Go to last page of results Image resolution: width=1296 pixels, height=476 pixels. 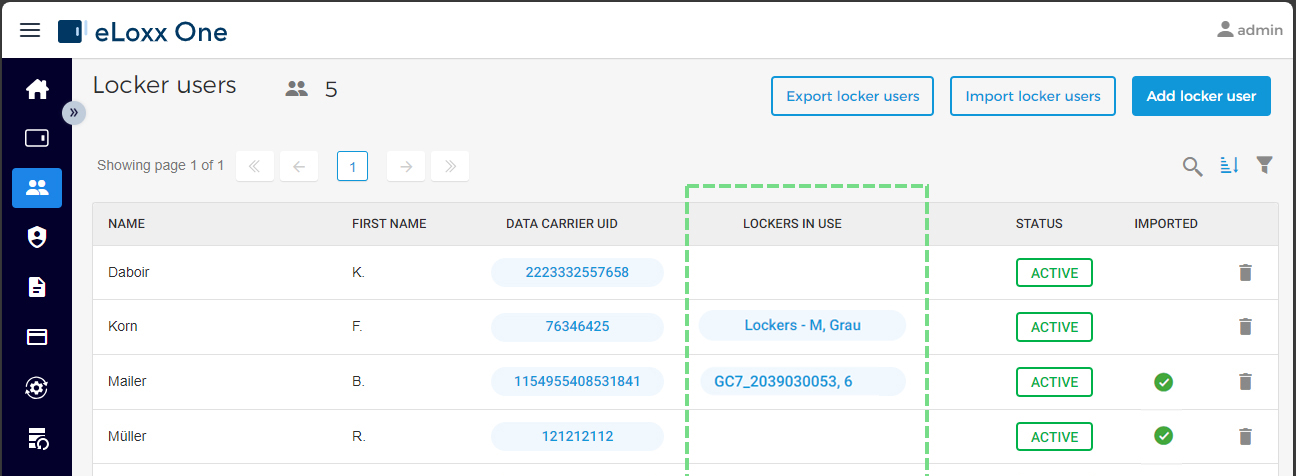point(450,166)
